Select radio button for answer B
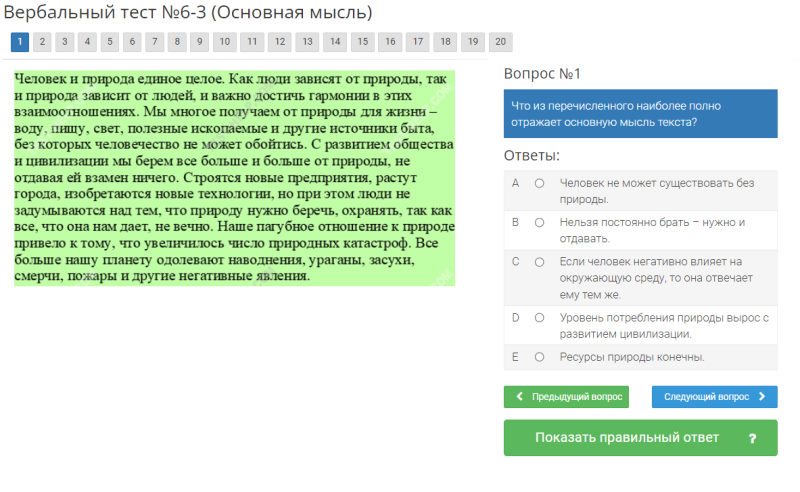The image size is (800, 492). (539, 223)
